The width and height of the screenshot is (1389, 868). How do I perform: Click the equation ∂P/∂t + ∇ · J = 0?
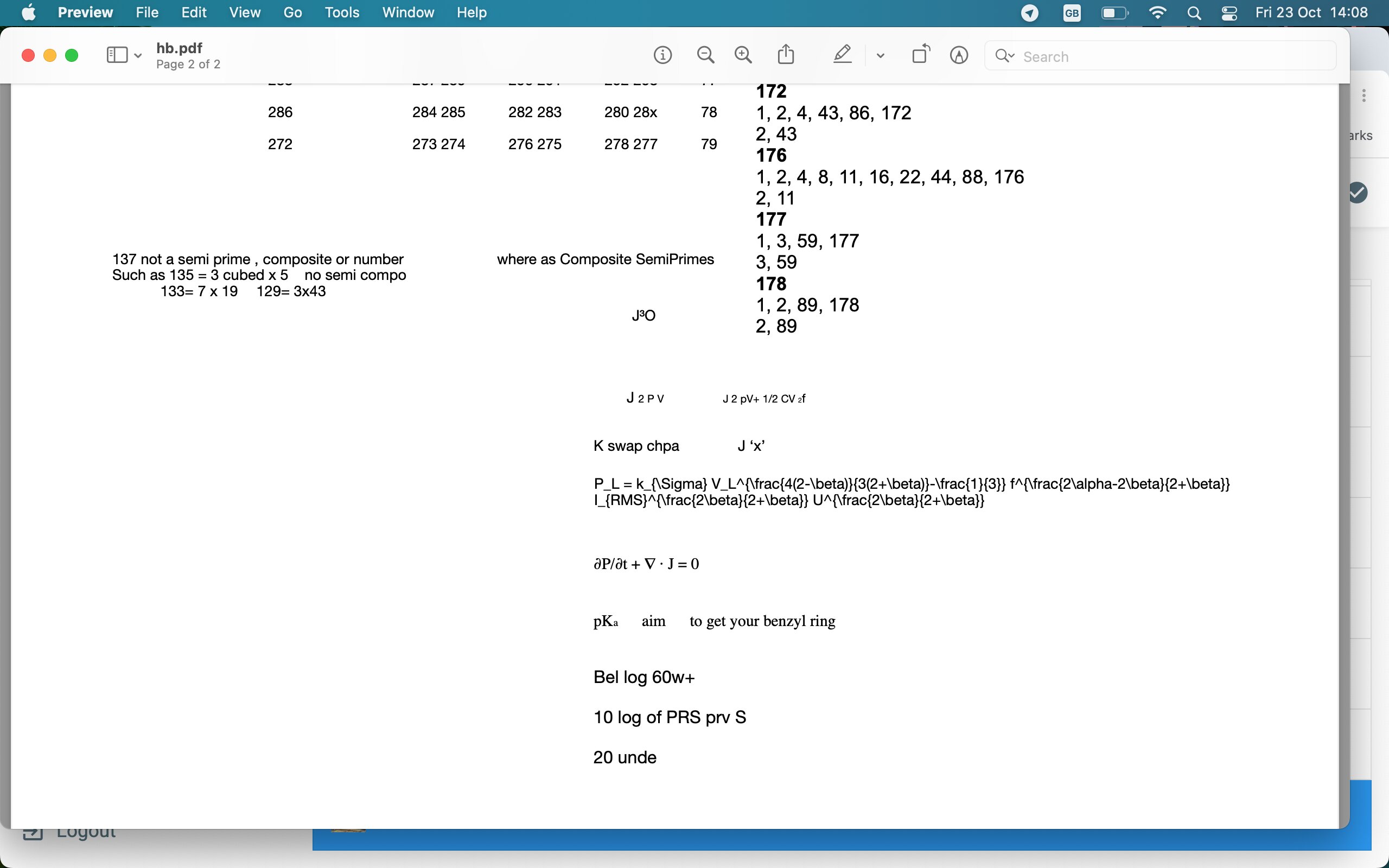(646, 564)
